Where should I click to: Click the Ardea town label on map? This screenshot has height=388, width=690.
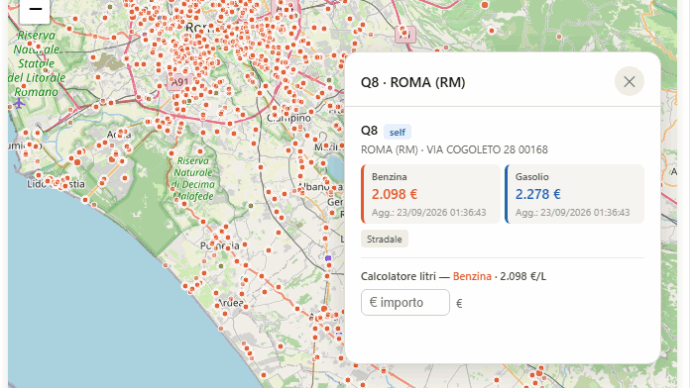tap(231, 303)
